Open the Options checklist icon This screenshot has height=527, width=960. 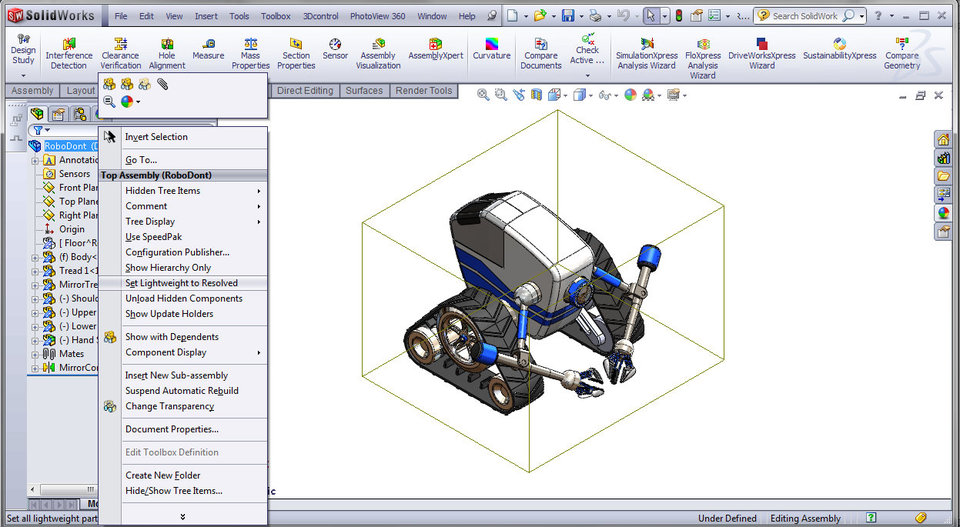coord(714,16)
